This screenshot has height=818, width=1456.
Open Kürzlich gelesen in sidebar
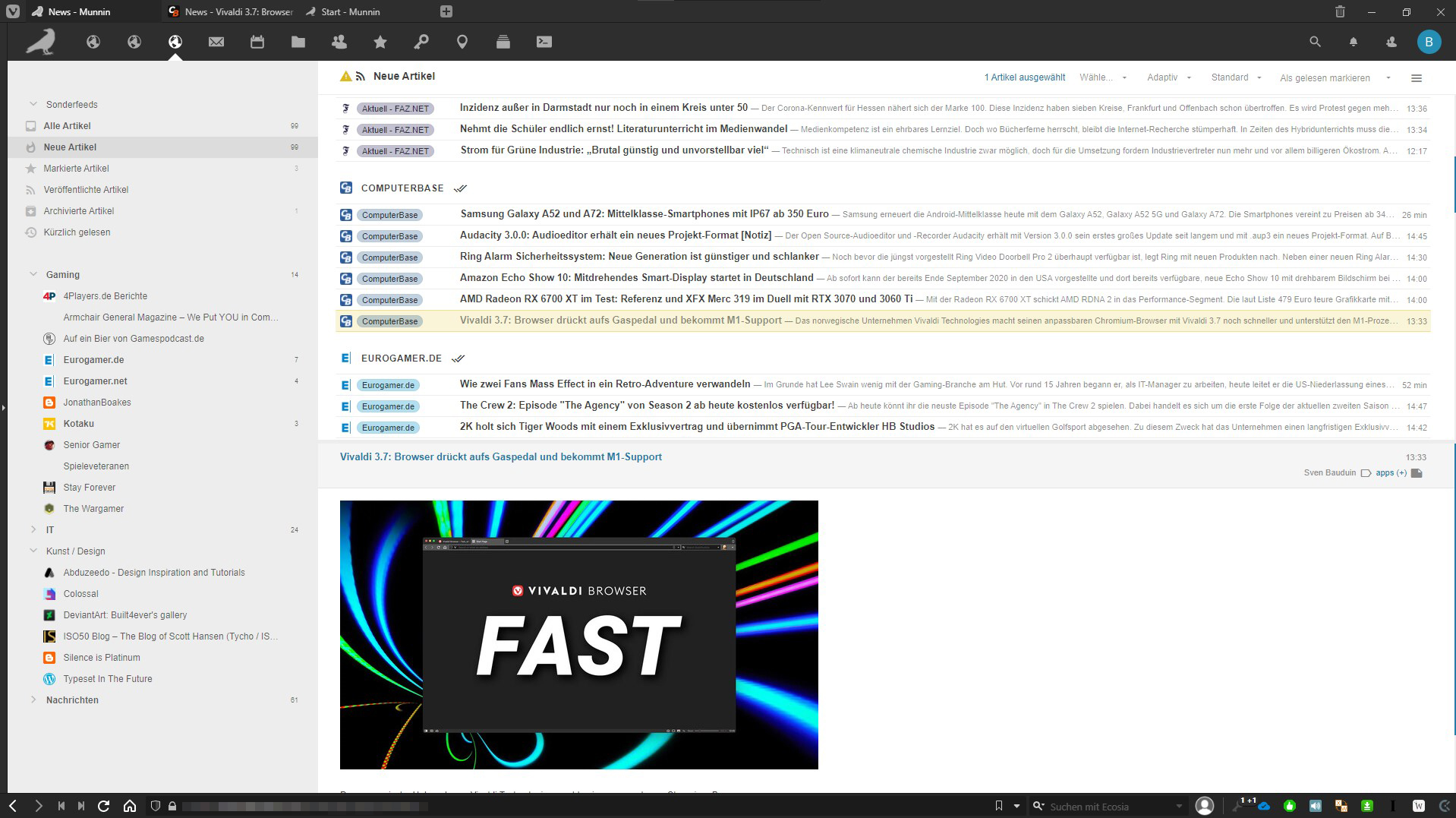(162, 232)
